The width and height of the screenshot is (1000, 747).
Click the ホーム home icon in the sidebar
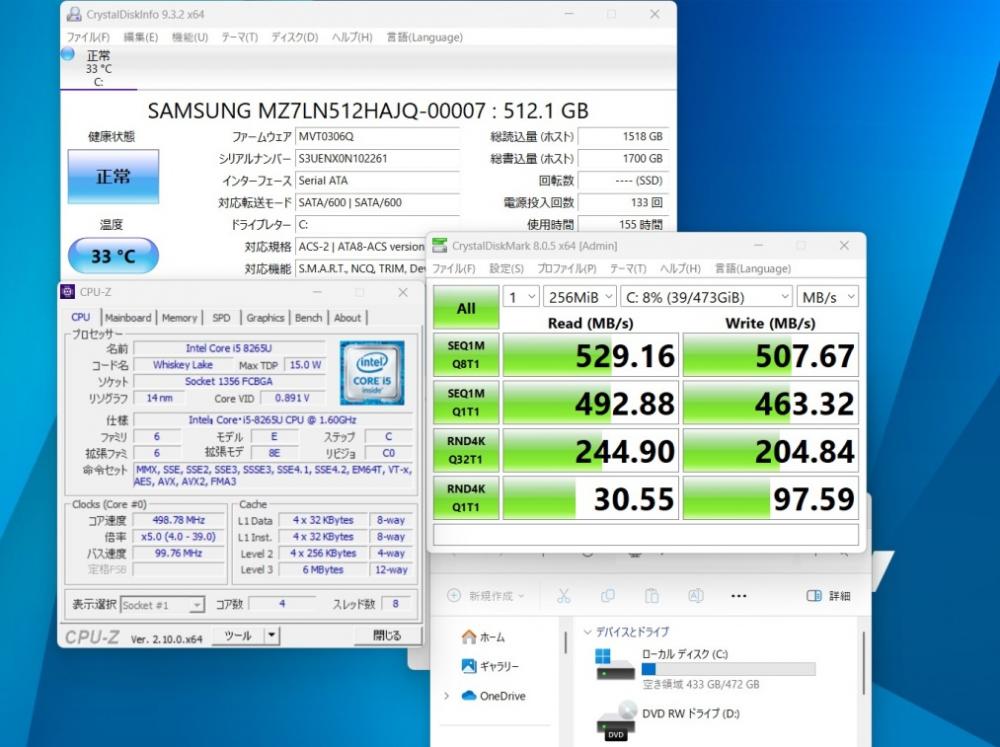click(469, 637)
